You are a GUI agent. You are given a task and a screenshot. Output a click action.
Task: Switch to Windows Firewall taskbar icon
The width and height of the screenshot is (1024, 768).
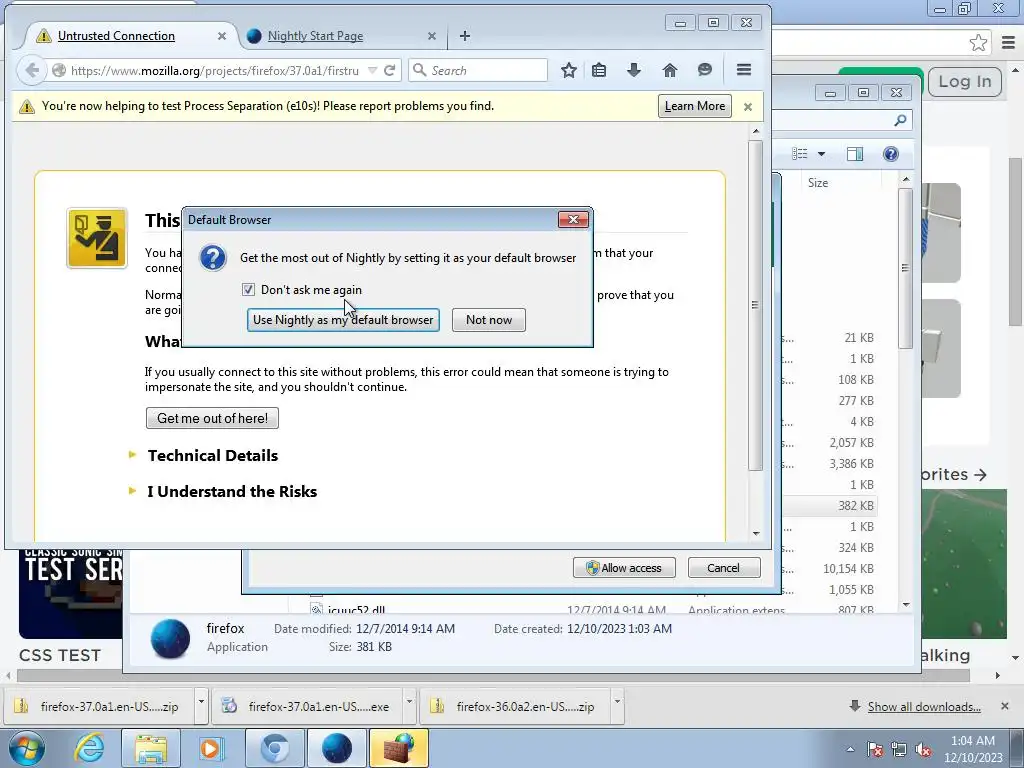(x=398, y=748)
